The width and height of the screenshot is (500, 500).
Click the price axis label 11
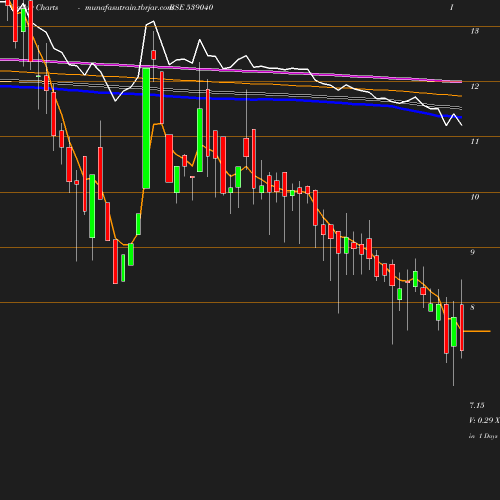click(475, 142)
